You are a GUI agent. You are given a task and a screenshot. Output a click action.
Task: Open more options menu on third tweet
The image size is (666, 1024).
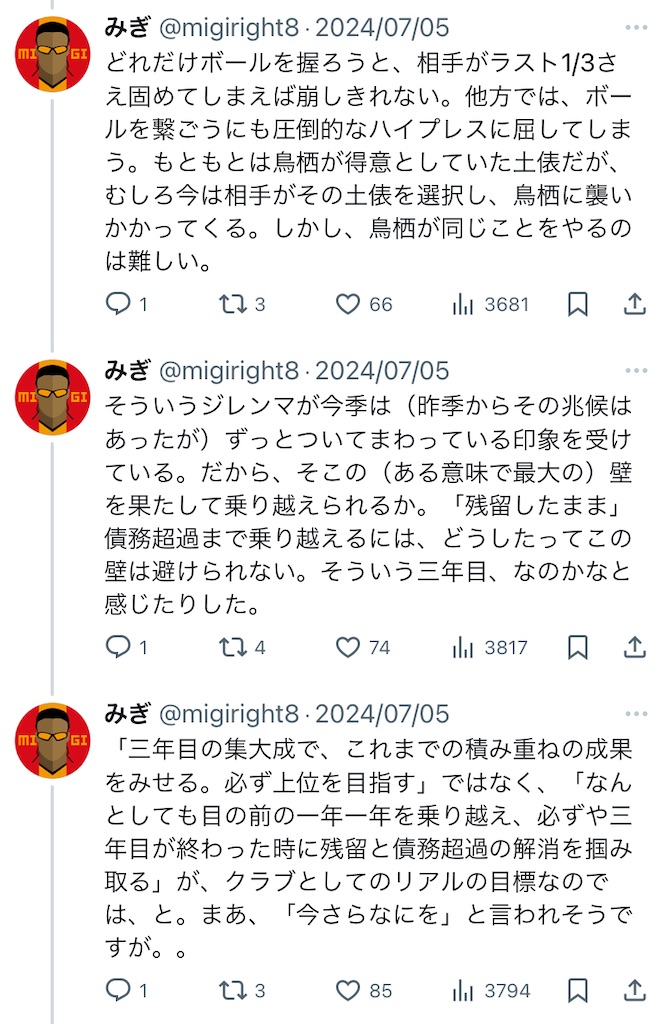click(635, 714)
